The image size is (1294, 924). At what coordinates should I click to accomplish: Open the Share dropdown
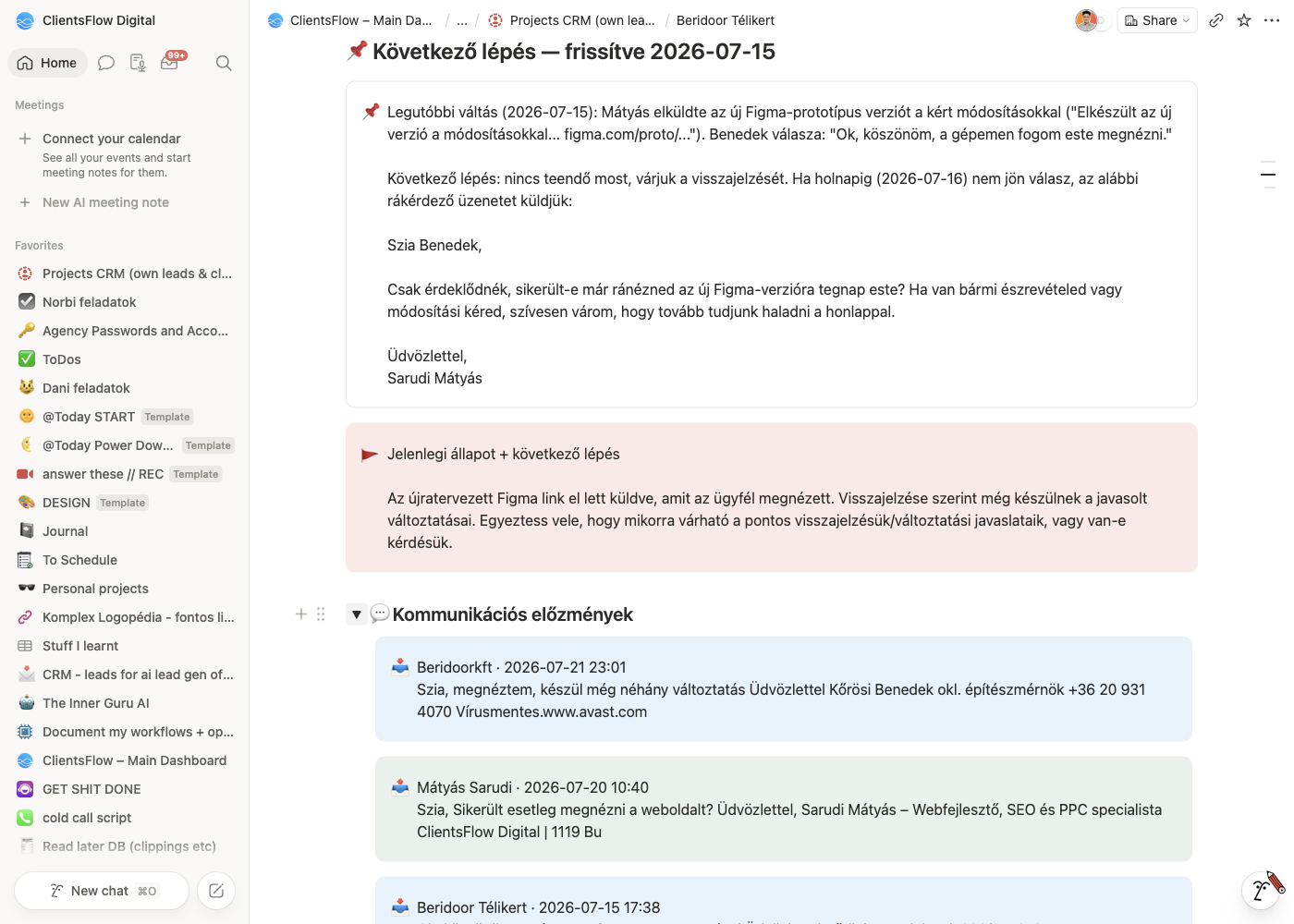pyautogui.click(x=1157, y=20)
